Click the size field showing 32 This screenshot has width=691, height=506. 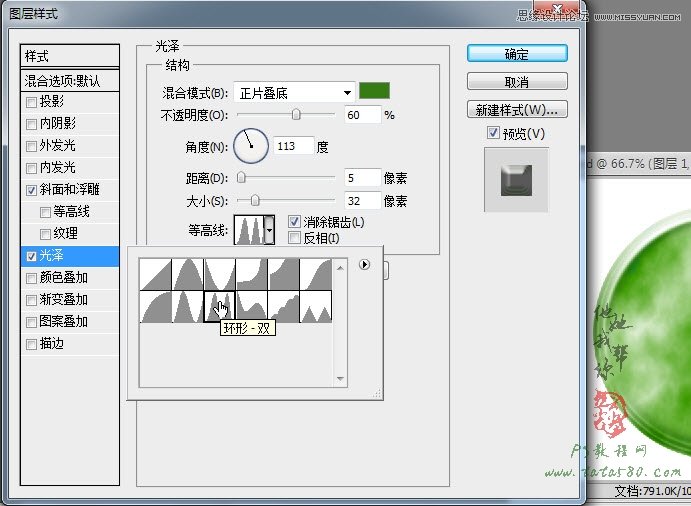tap(362, 201)
